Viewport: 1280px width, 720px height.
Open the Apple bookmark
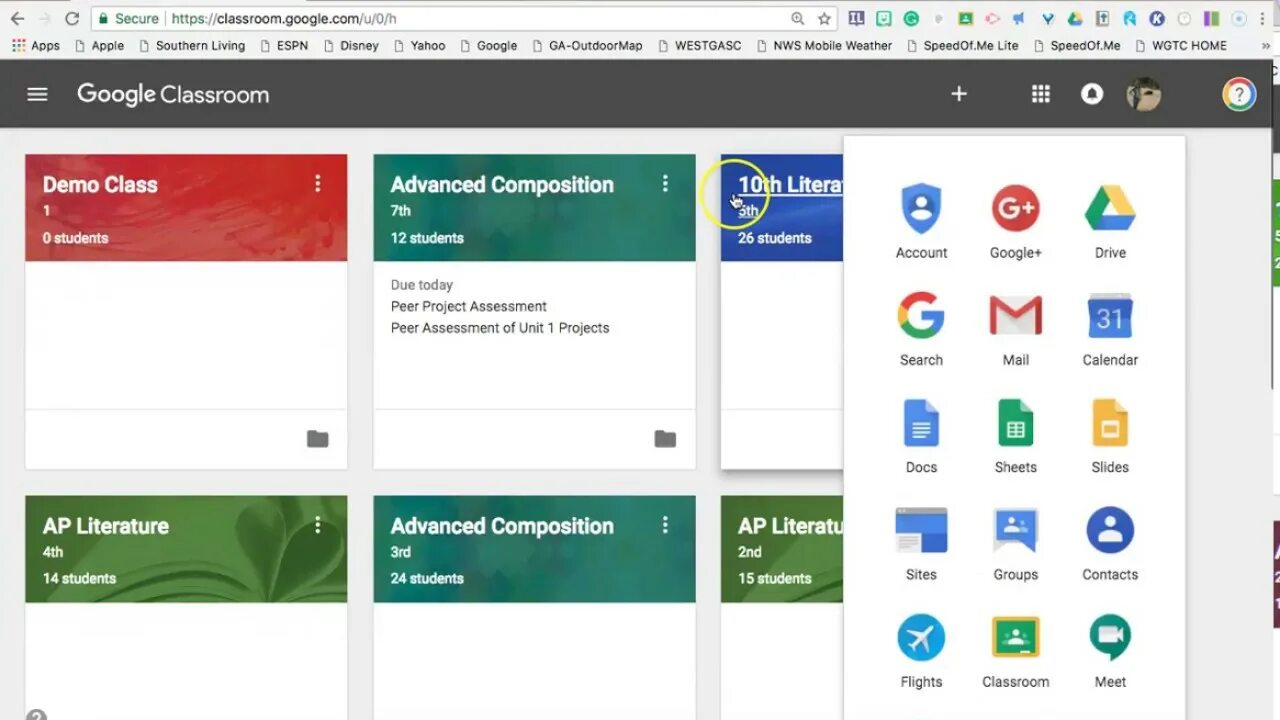click(x=99, y=45)
